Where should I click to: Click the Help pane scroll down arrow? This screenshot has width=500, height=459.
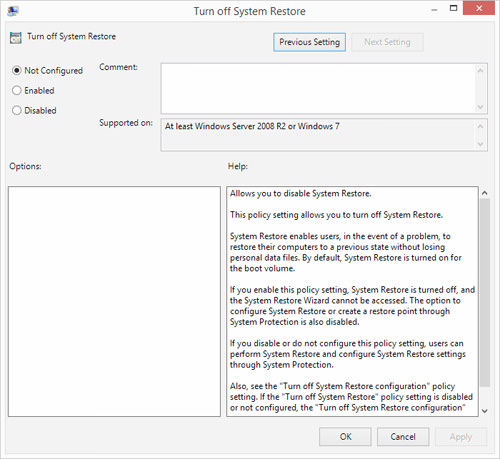pos(485,411)
